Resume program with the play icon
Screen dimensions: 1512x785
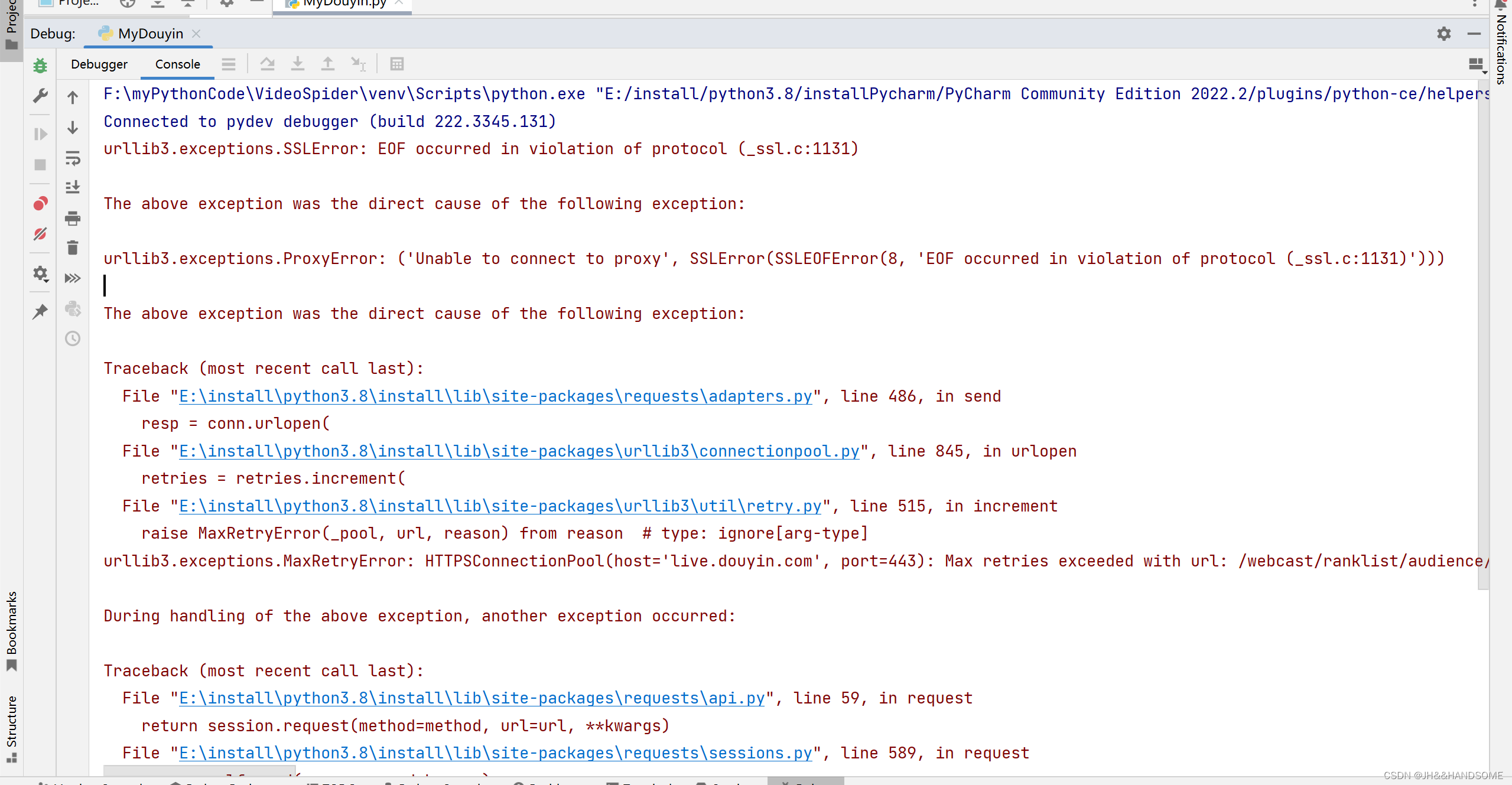(40, 134)
